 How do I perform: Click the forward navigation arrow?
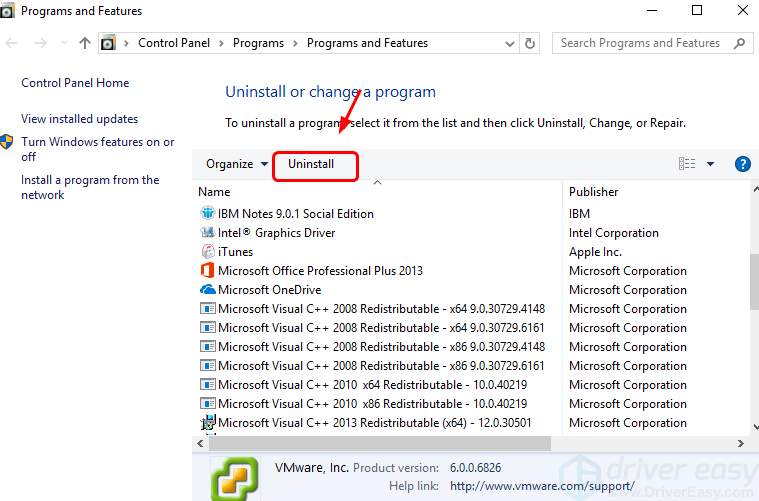[41, 43]
